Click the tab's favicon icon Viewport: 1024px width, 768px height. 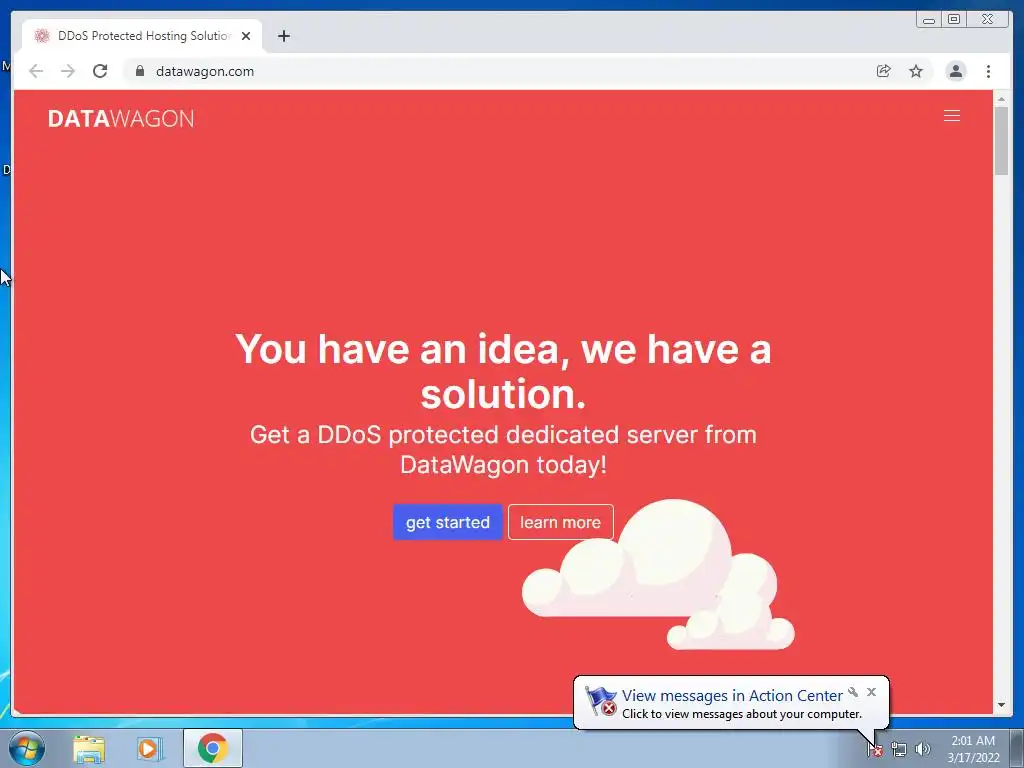42,36
